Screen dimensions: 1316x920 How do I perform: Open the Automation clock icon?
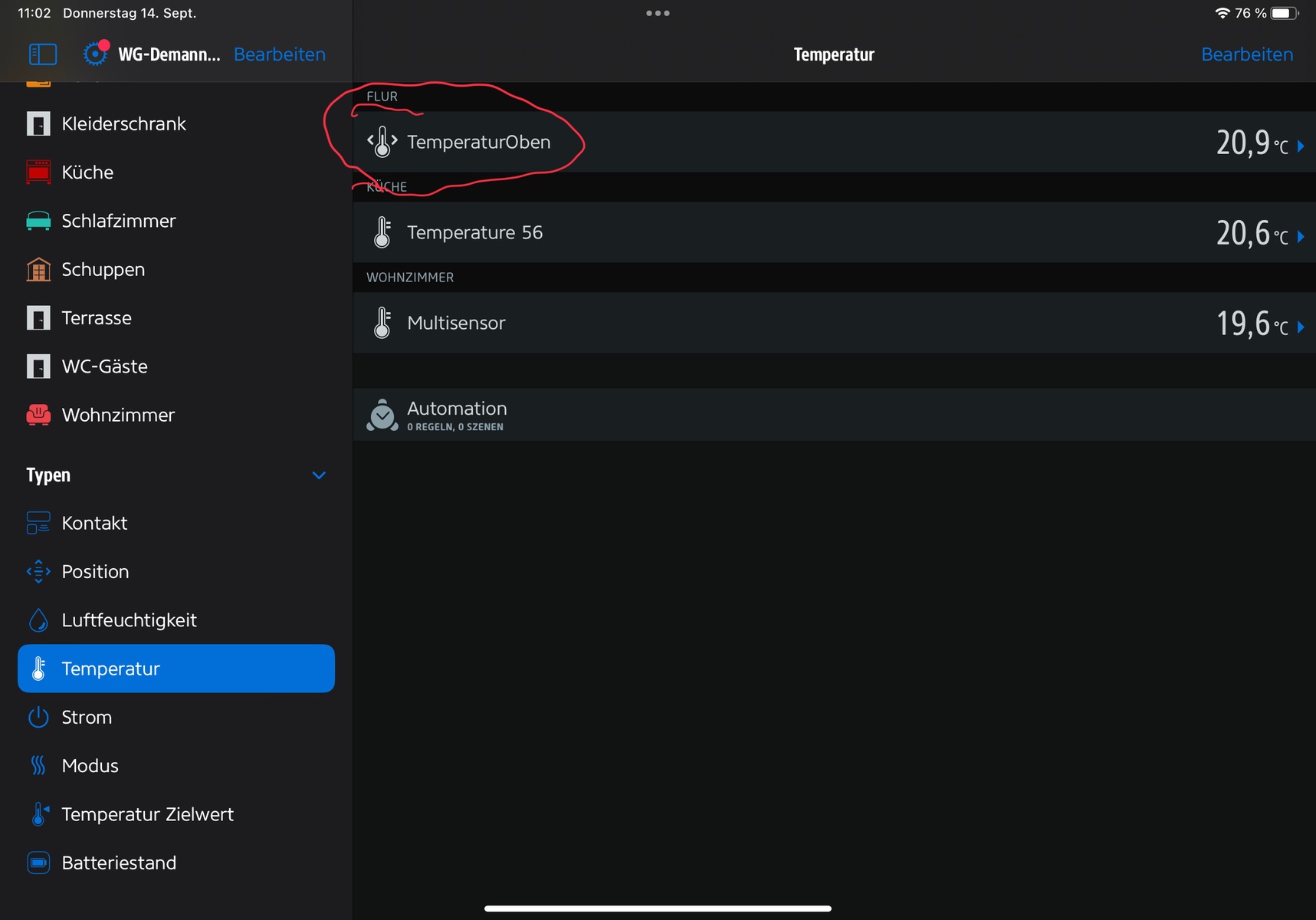pos(382,415)
